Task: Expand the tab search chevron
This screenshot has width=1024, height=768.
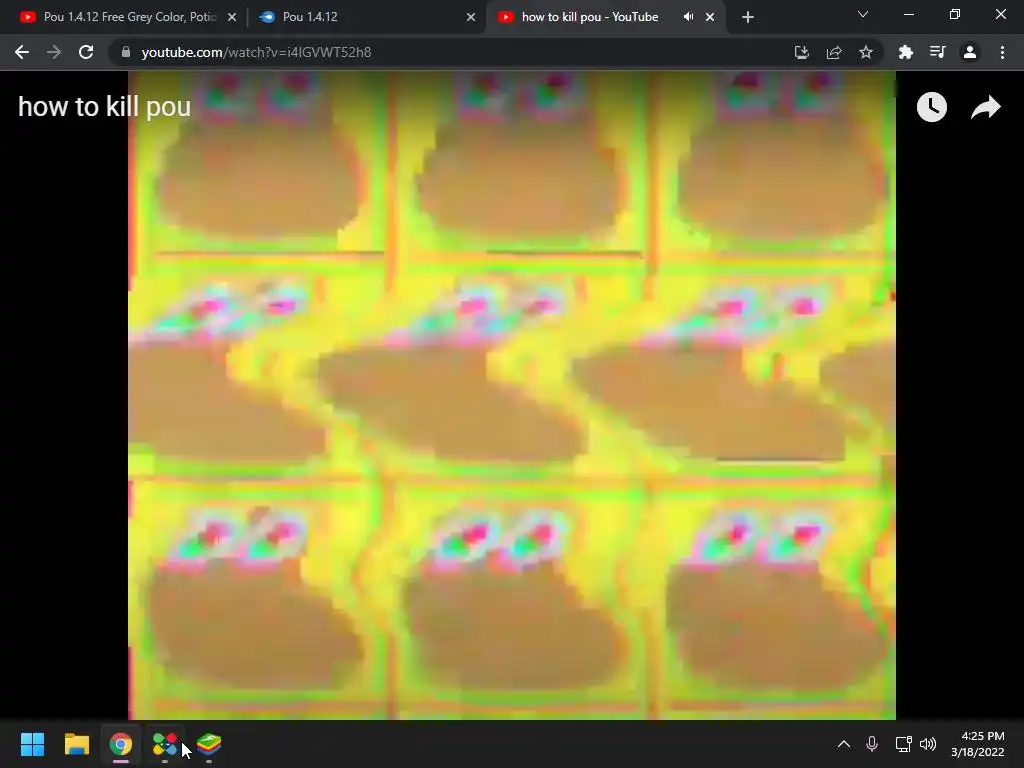Action: [863, 14]
